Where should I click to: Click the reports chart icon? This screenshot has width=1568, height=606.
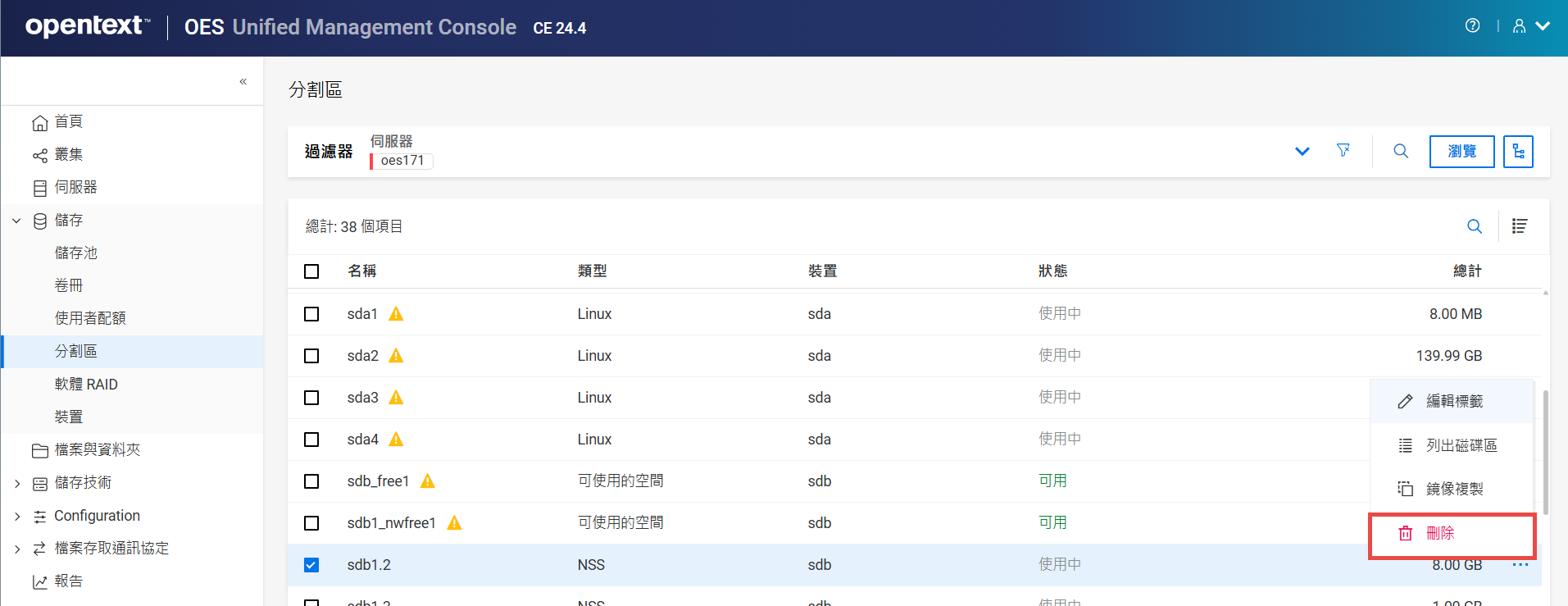coord(39,582)
